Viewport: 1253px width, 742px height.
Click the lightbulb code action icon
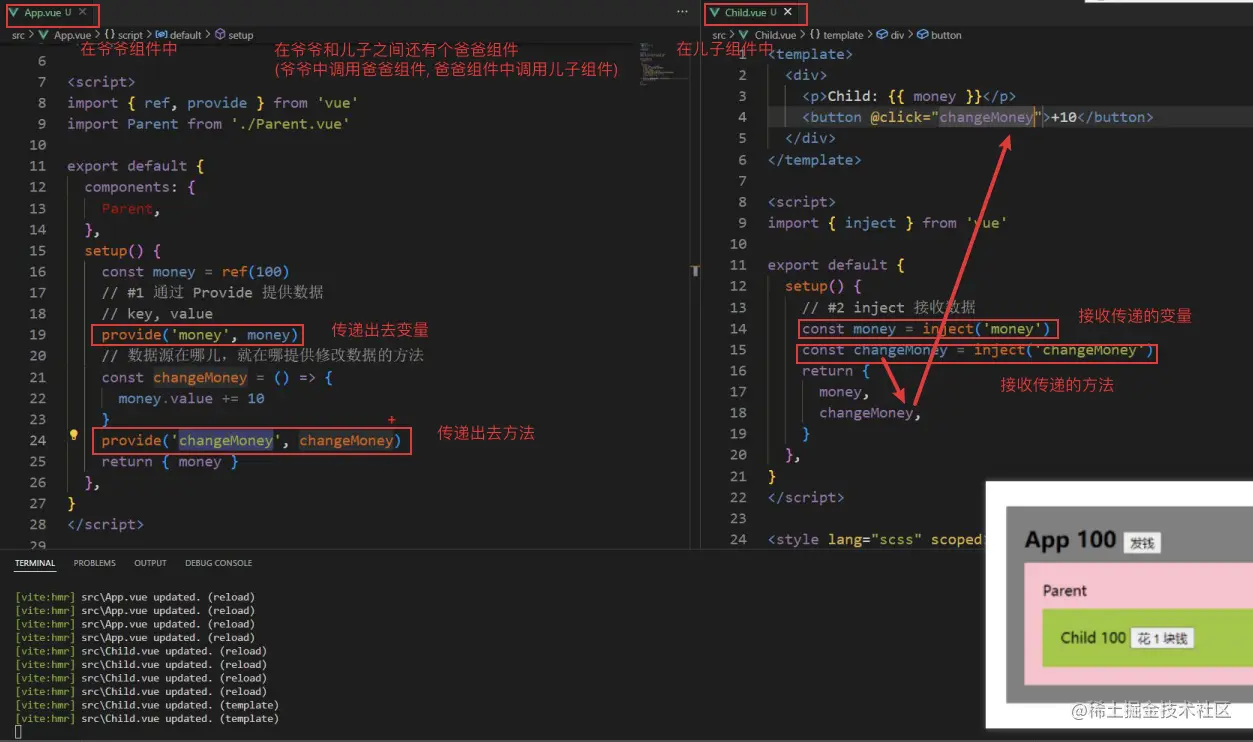pos(73,435)
